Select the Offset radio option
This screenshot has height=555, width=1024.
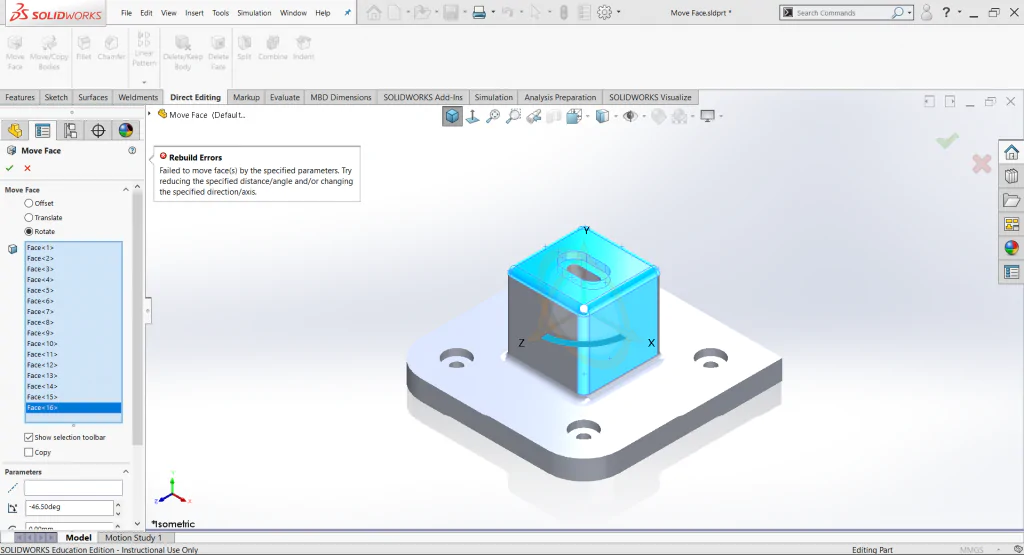click(29, 203)
